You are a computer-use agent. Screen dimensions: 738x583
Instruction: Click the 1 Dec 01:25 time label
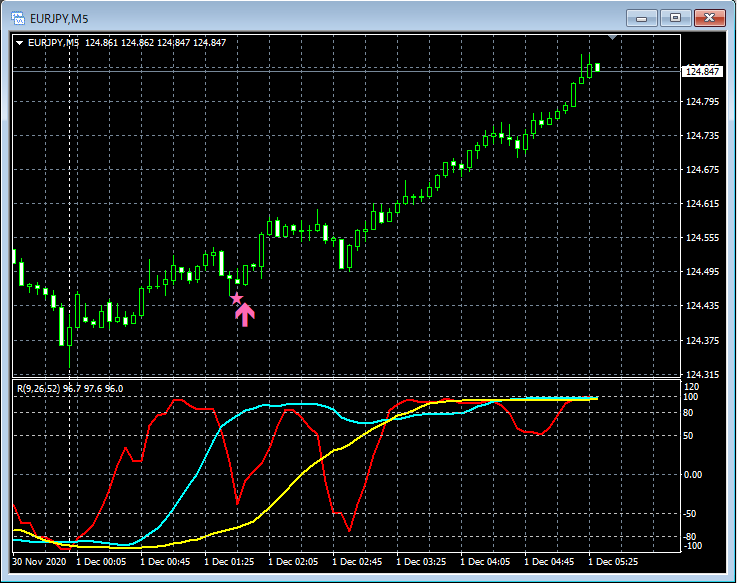point(232,563)
